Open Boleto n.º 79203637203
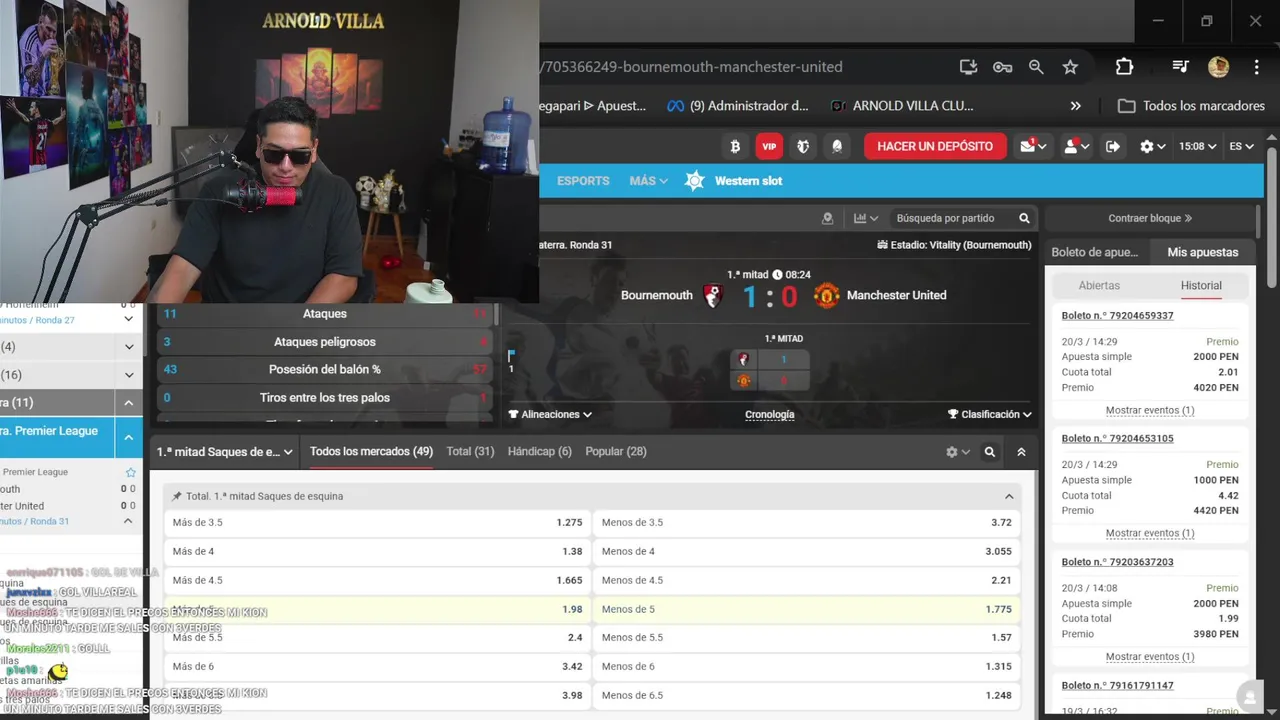Viewport: 1280px width, 720px height. click(1117, 562)
